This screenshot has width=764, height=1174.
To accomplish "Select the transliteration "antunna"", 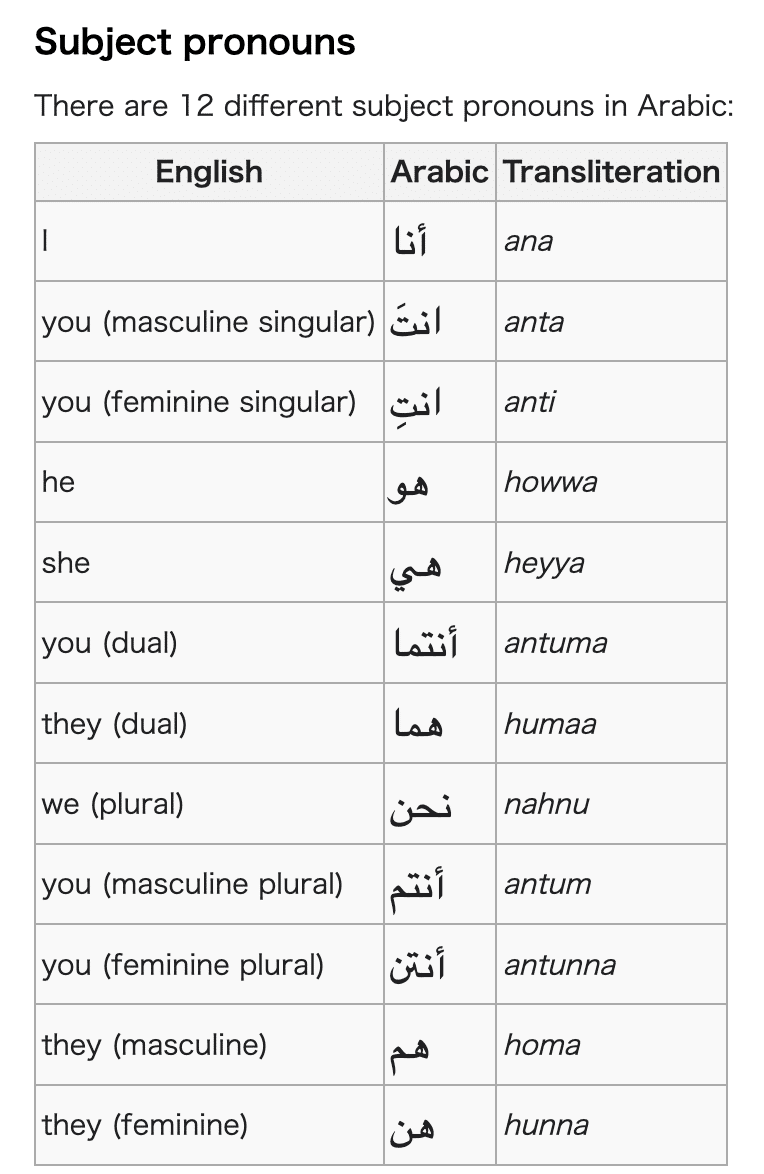I will [x=560, y=965].
